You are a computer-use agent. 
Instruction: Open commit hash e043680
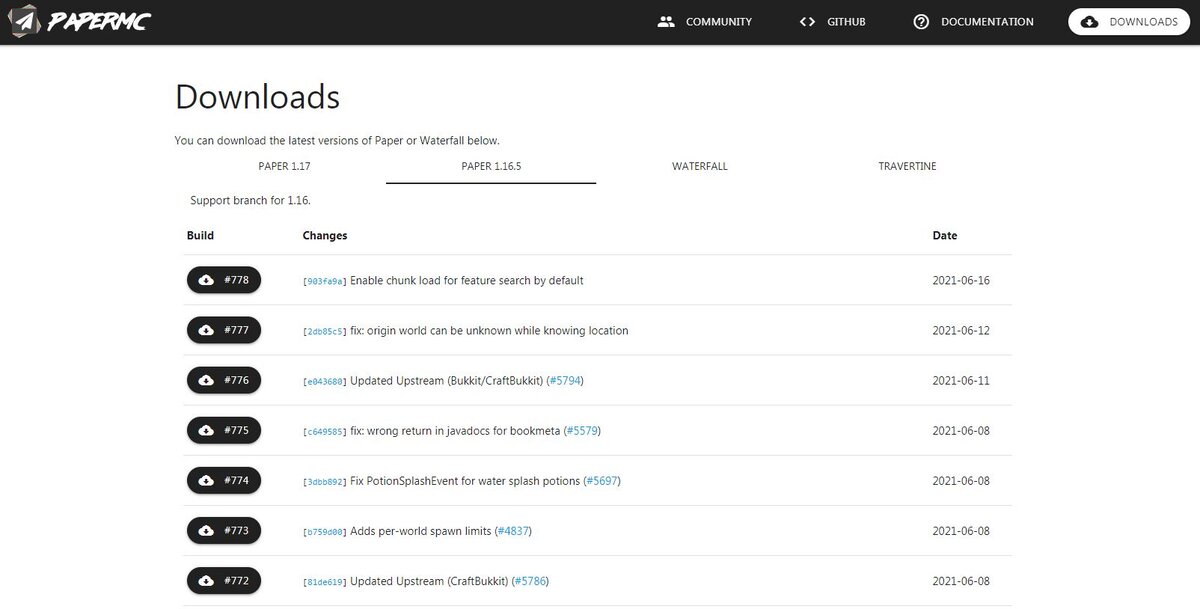pos(325,381)
